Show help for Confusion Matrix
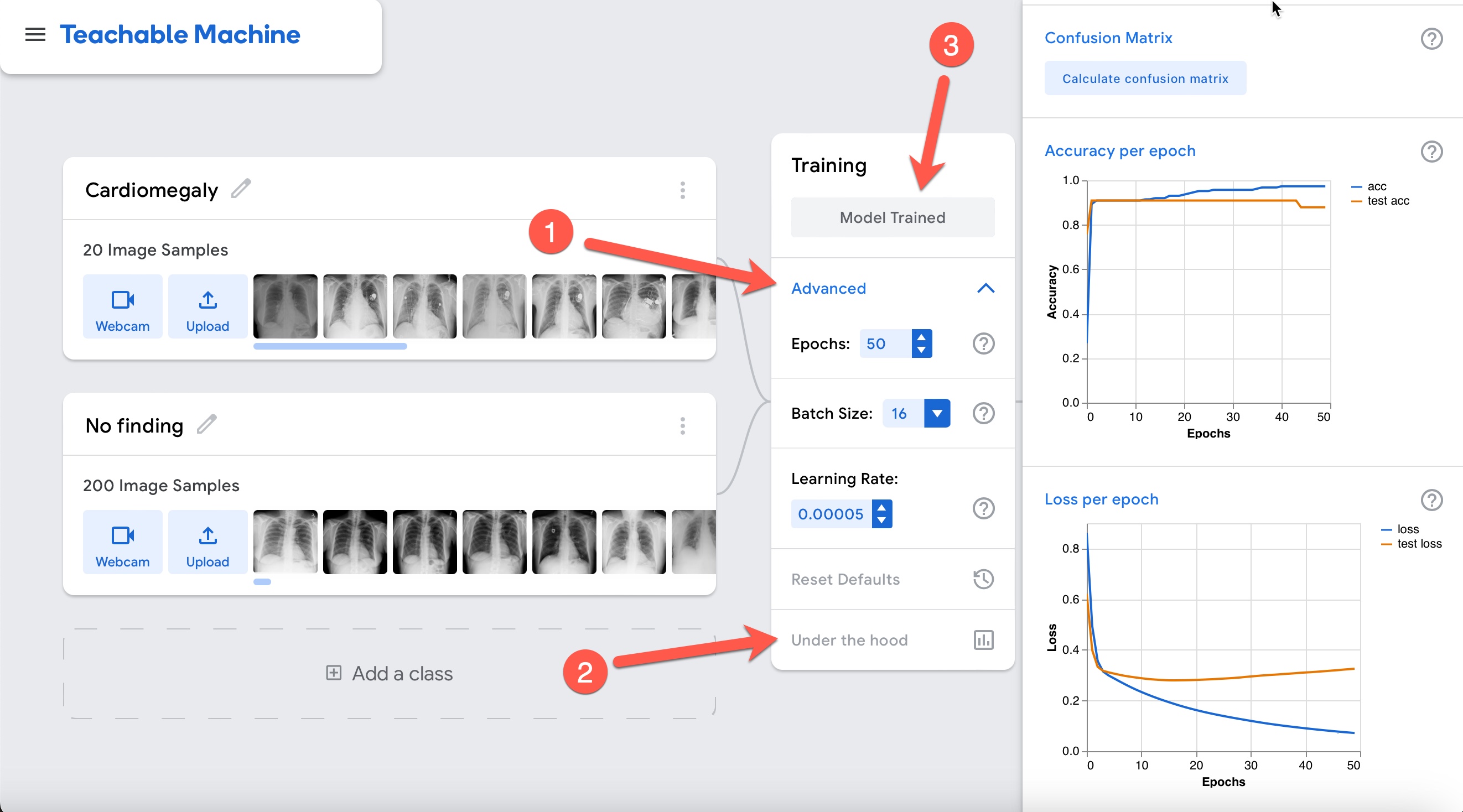The height and width of the screenshot is (812, 1463). click(x=1431, y=39)
